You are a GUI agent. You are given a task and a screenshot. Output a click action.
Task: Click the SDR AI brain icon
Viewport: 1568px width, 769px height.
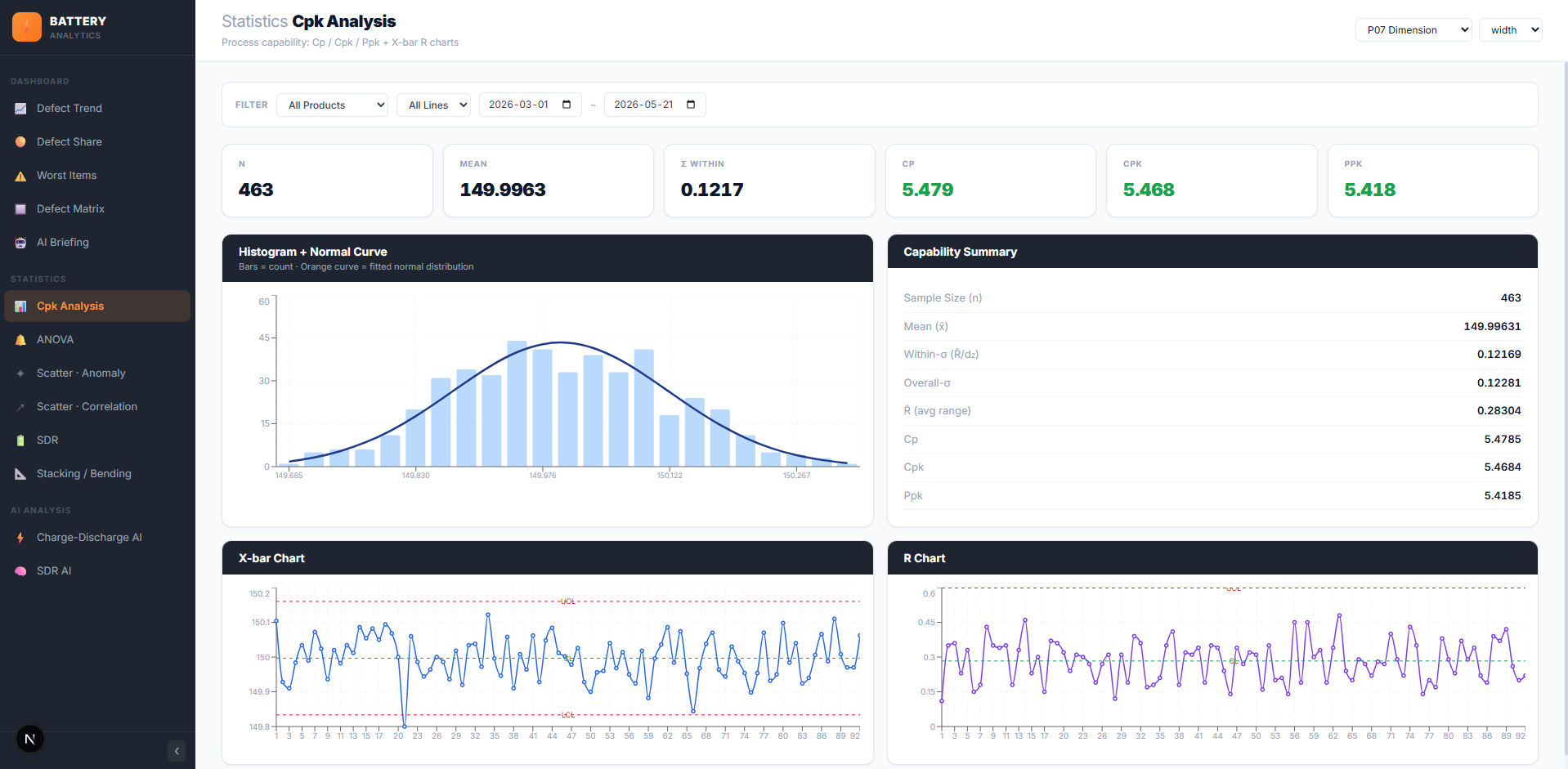(20, 571)
